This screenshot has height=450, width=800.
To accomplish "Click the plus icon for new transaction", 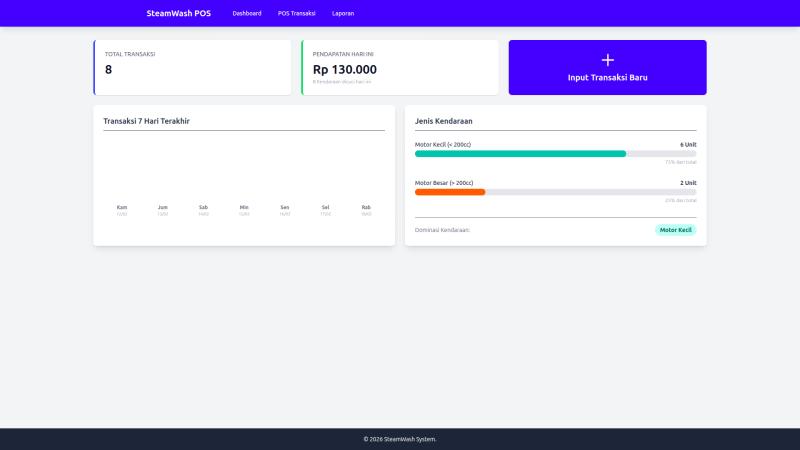I will point(607,60).
